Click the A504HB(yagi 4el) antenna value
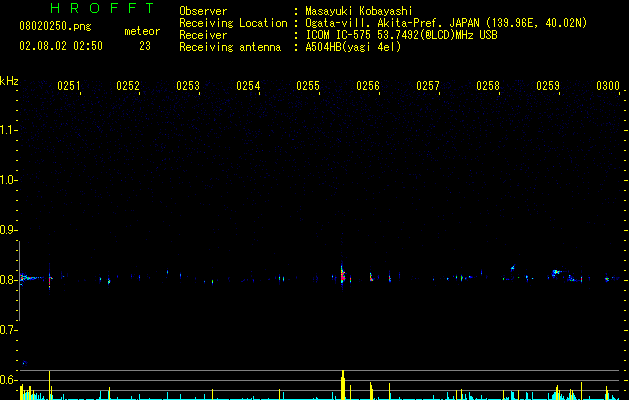This screenshot has height=400, width=629. click(x=353, y=47)
